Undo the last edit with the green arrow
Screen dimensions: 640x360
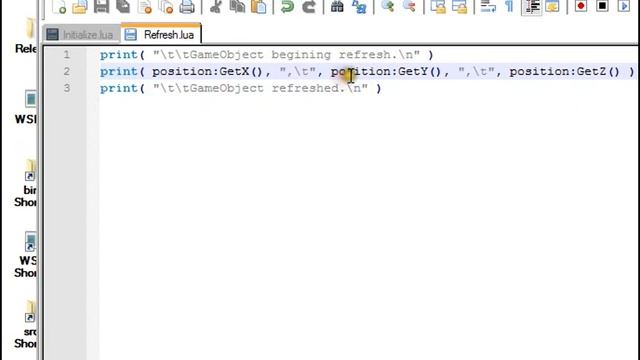pos(287,7)
